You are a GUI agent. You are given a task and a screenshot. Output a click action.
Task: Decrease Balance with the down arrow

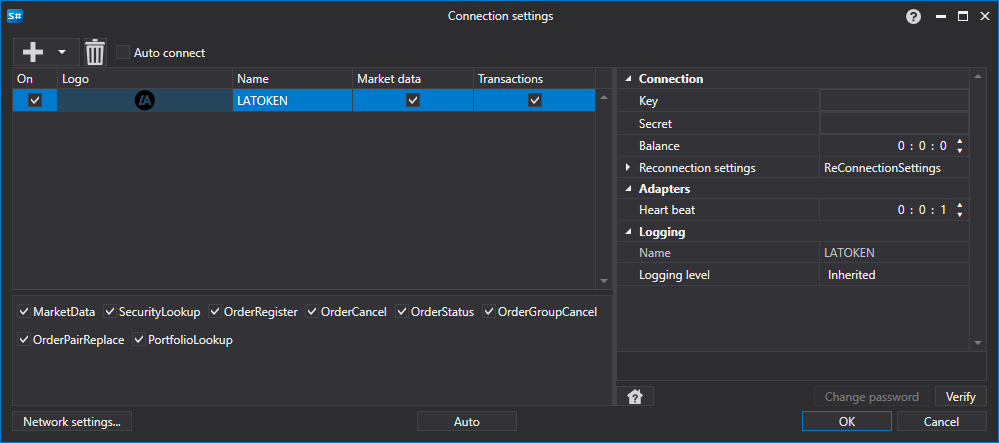pyautogui.click(x=959, y=150)
